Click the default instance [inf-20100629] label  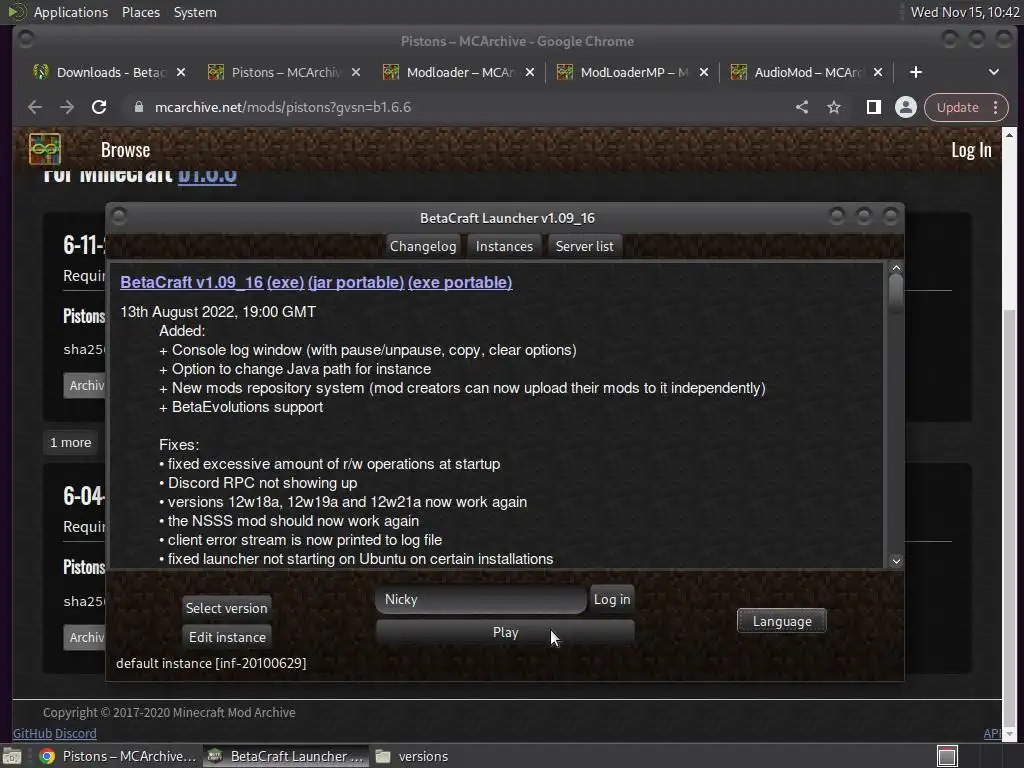(211, 664)
